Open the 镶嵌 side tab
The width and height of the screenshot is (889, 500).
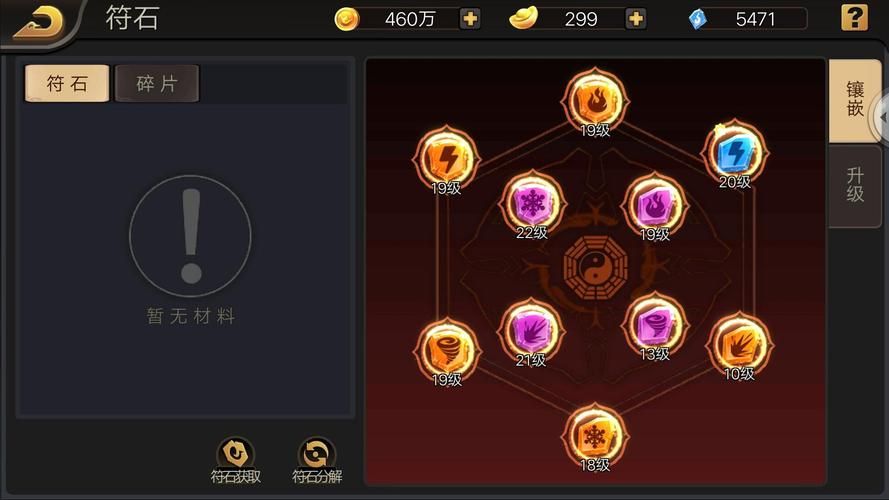tap(854, 100)
